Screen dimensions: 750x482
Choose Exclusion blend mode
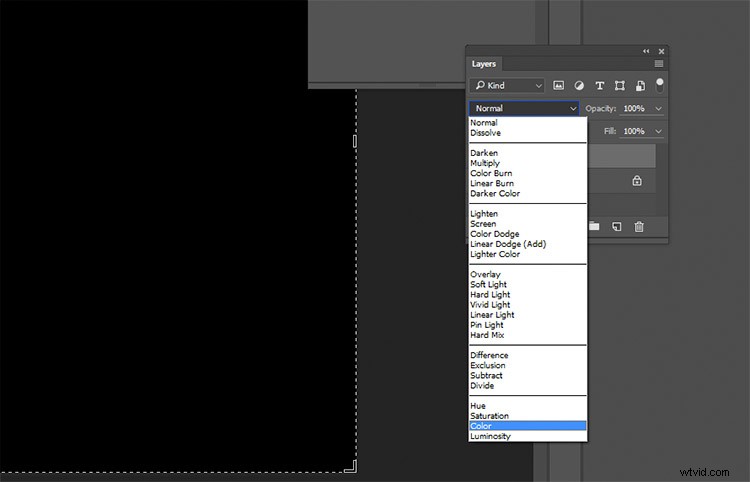click(x=528, y=365)
